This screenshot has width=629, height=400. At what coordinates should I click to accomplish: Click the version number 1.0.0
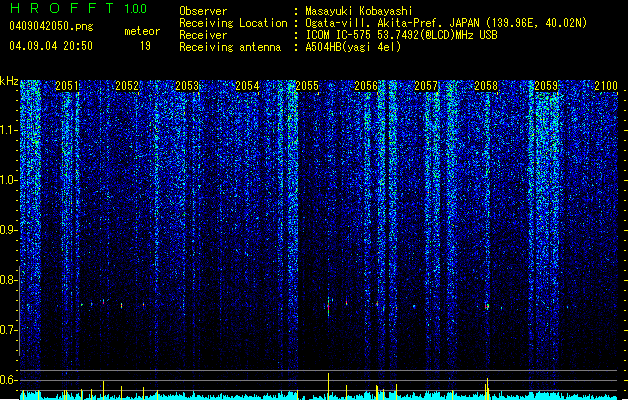pyautogui.click(x=136, y=9)
